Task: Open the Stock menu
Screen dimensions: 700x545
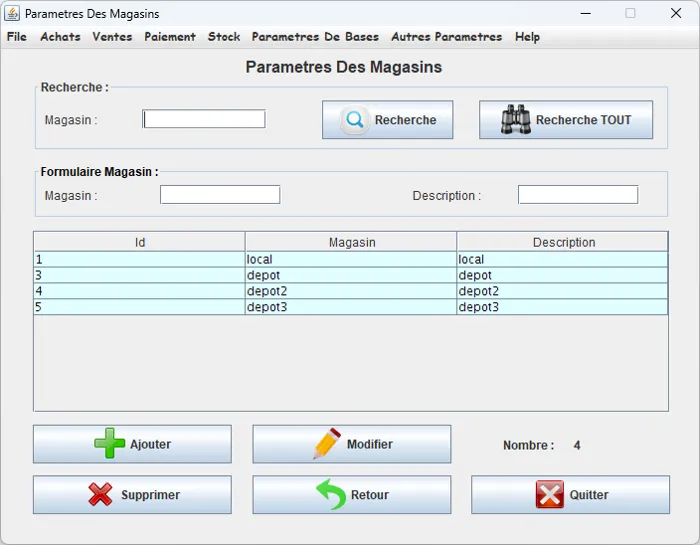Action: (224, 37)
